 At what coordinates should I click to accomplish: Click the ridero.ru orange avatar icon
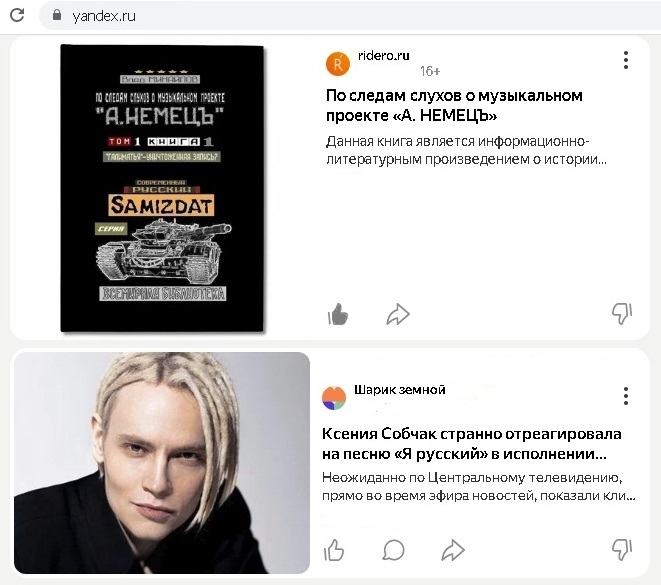338,64
